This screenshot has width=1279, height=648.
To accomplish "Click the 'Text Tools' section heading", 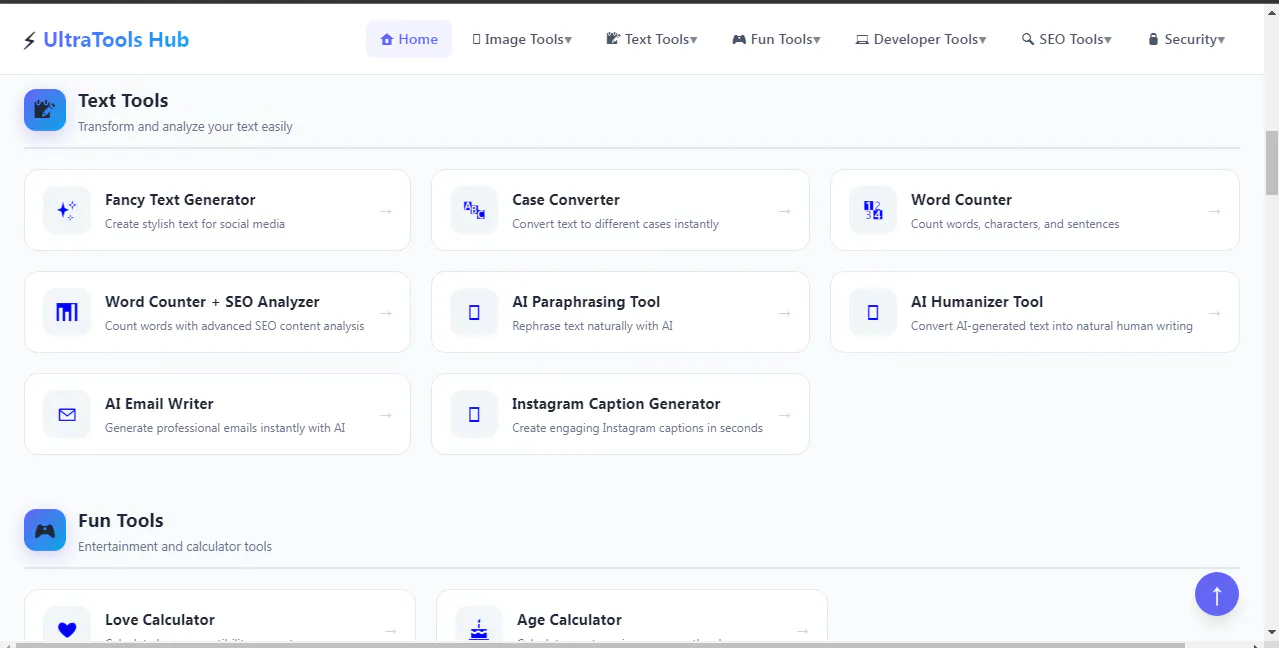I will [x=123, y=100].
